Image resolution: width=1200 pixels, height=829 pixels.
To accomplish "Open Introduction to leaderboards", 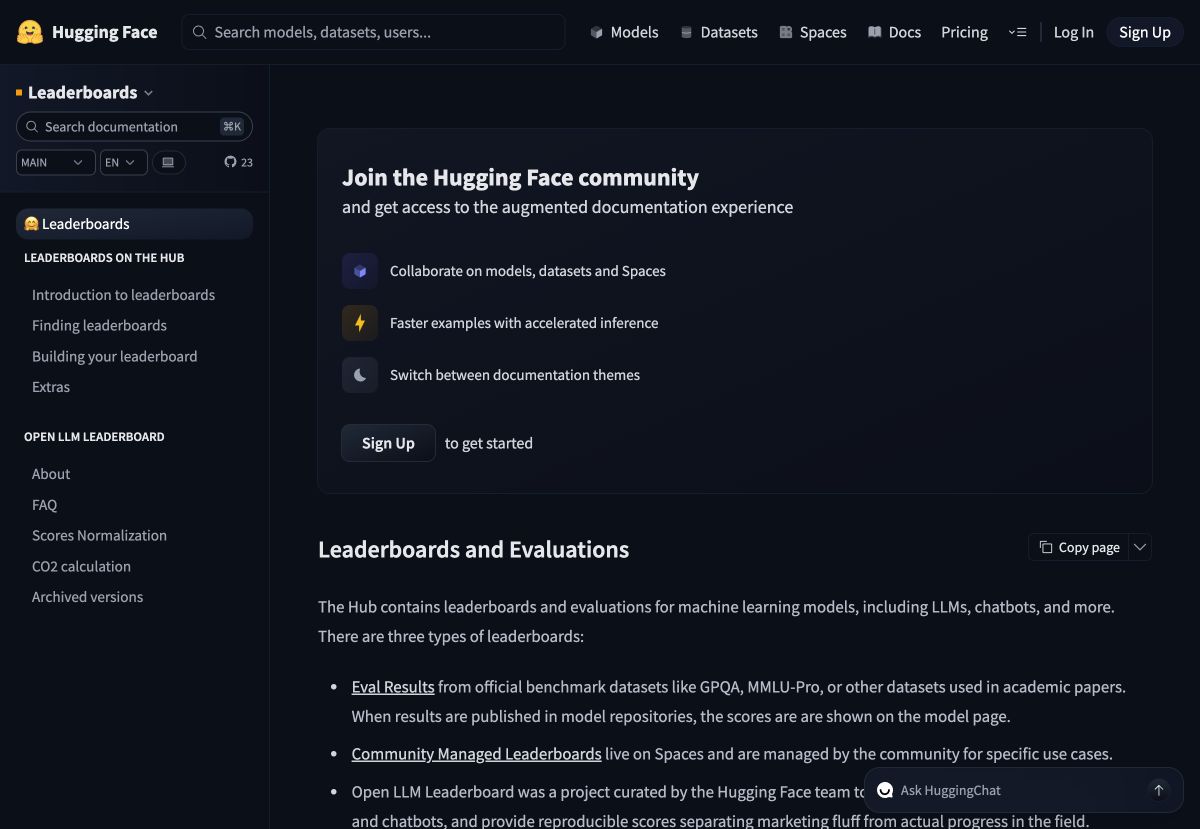I will pyautogui.click(x=123, y=295).
